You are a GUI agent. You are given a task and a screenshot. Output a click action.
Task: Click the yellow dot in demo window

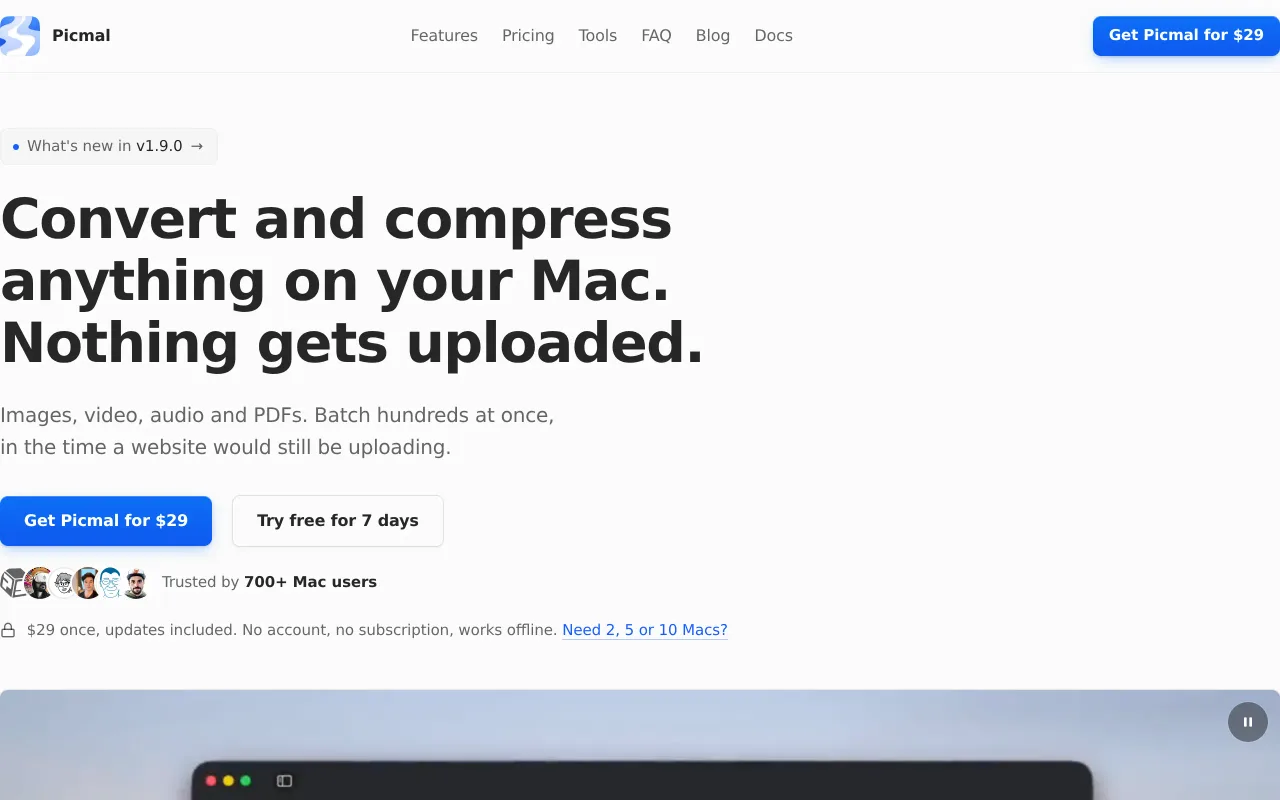[x=228, y=781]
